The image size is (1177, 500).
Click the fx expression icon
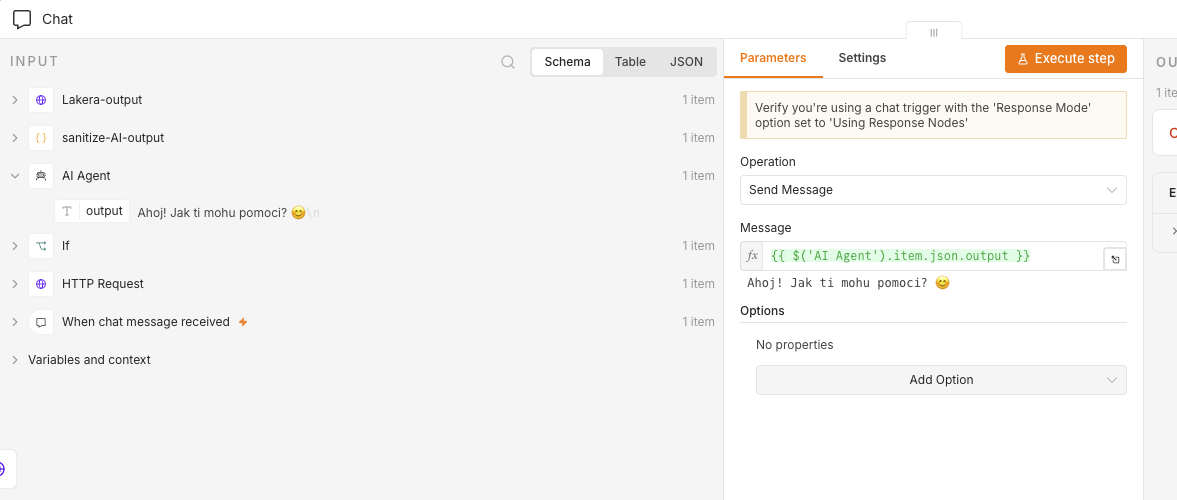(x=752, y=256)
